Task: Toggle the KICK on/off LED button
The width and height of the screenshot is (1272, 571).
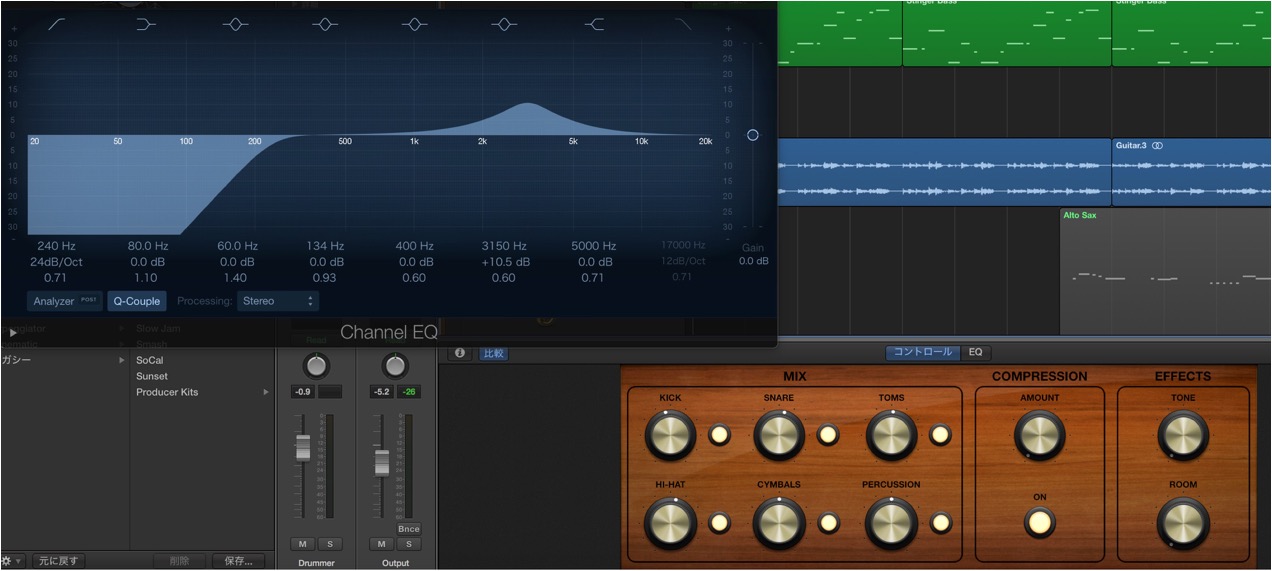Action: [x=719, y=435]
